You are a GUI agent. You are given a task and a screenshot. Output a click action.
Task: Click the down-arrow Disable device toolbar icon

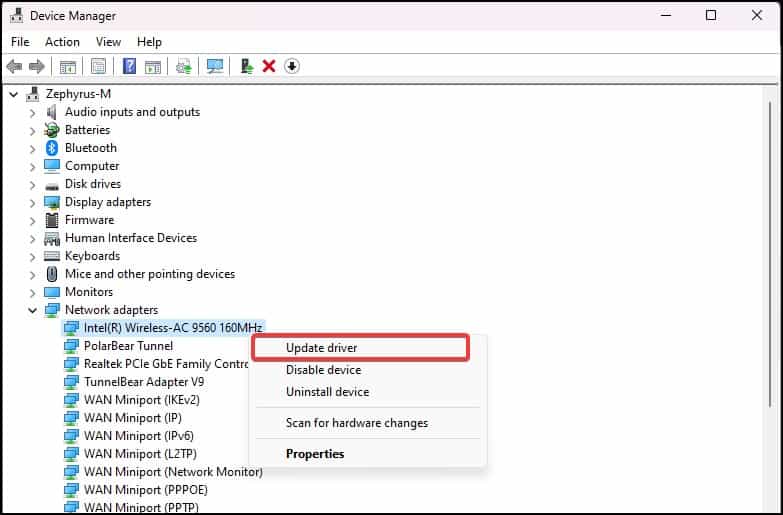point(292,66)
